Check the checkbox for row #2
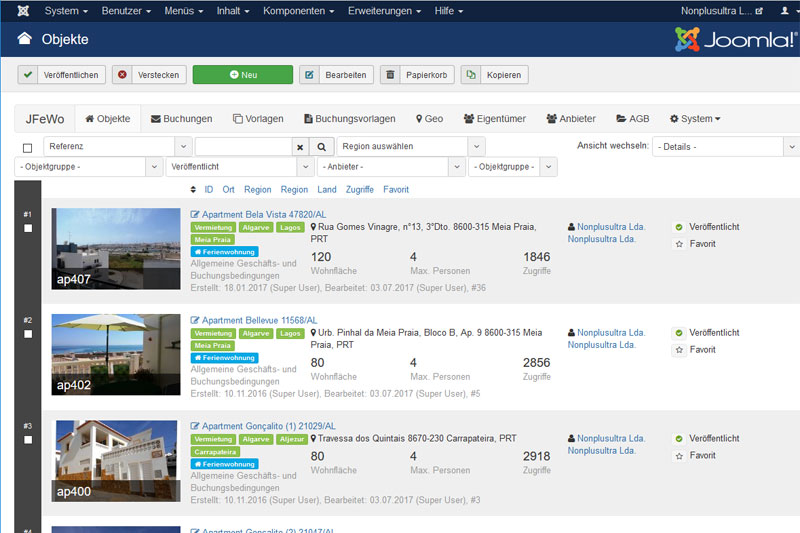Screen dimensions: 800x533 [28, 334]
